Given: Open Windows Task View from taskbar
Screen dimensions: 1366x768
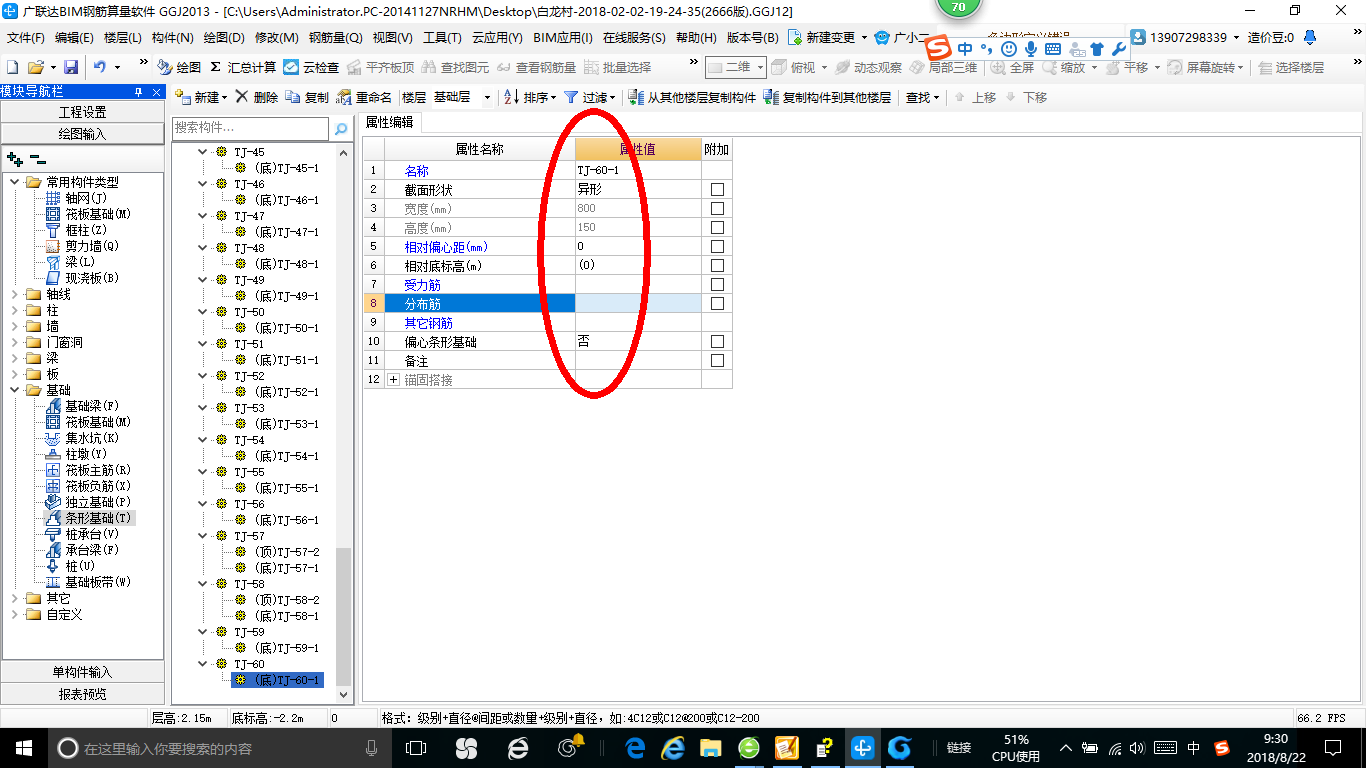Looking at the screenshot, I should [x=416, y=748].
